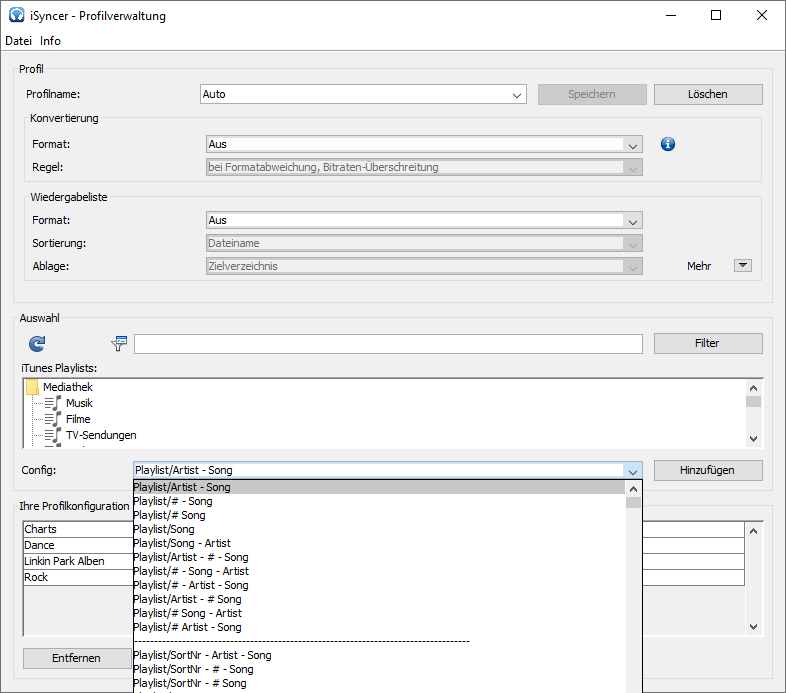Click the playlist icon next to Musik
786x693 pixels.
click(53, 403)
